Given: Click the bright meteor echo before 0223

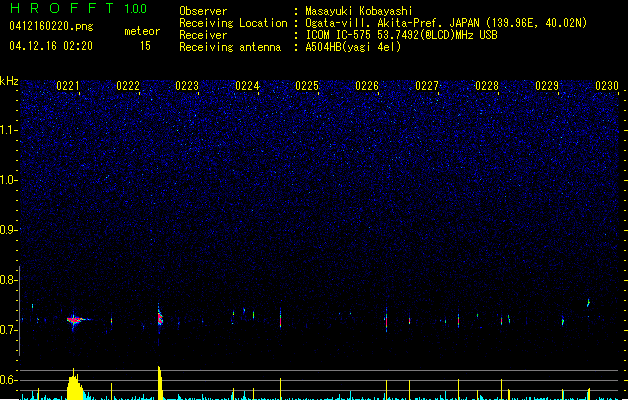Looking at the screenshot, I should (x=160, y=317).
